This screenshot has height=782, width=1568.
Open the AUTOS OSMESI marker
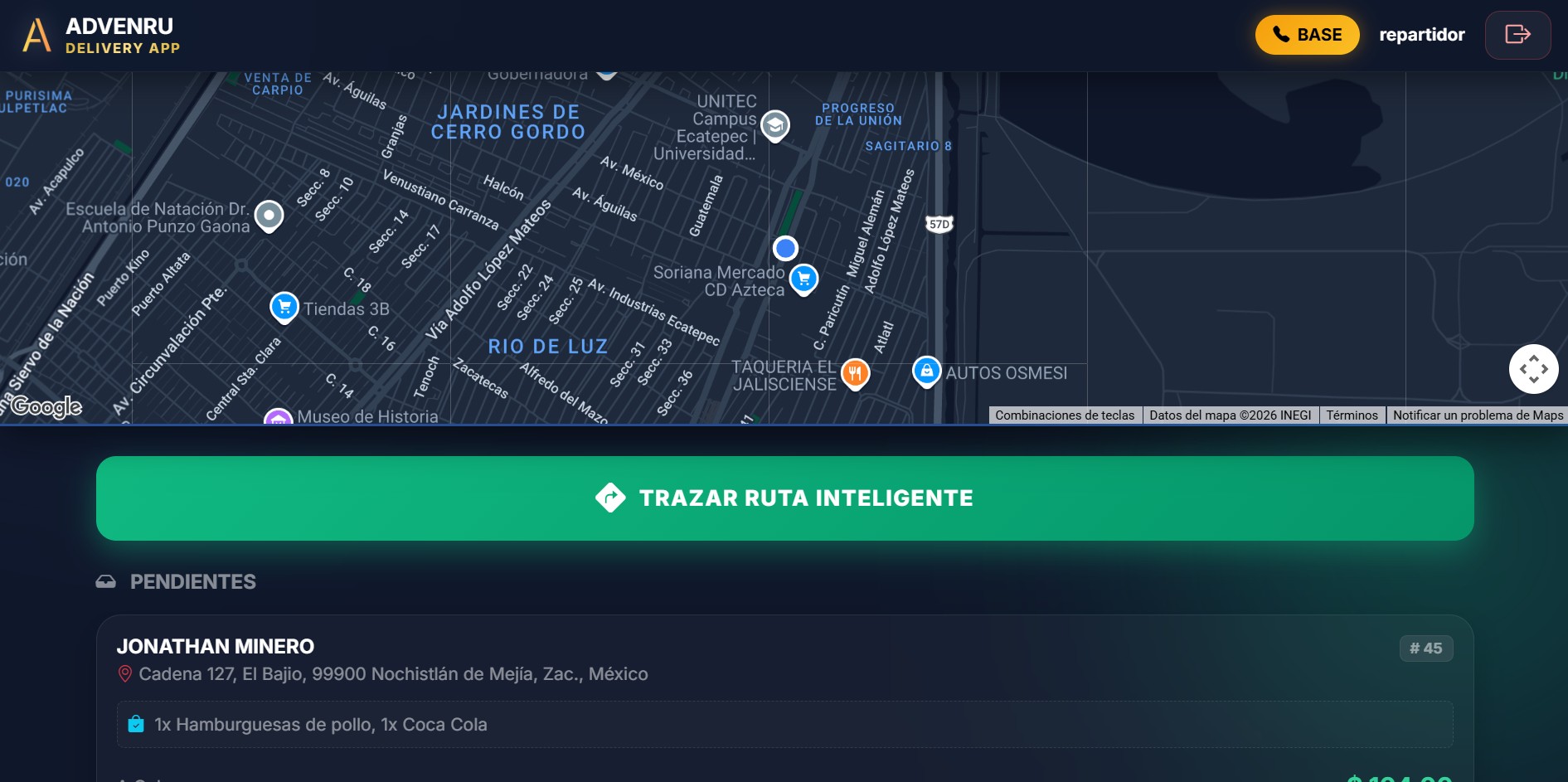[926, 372]
